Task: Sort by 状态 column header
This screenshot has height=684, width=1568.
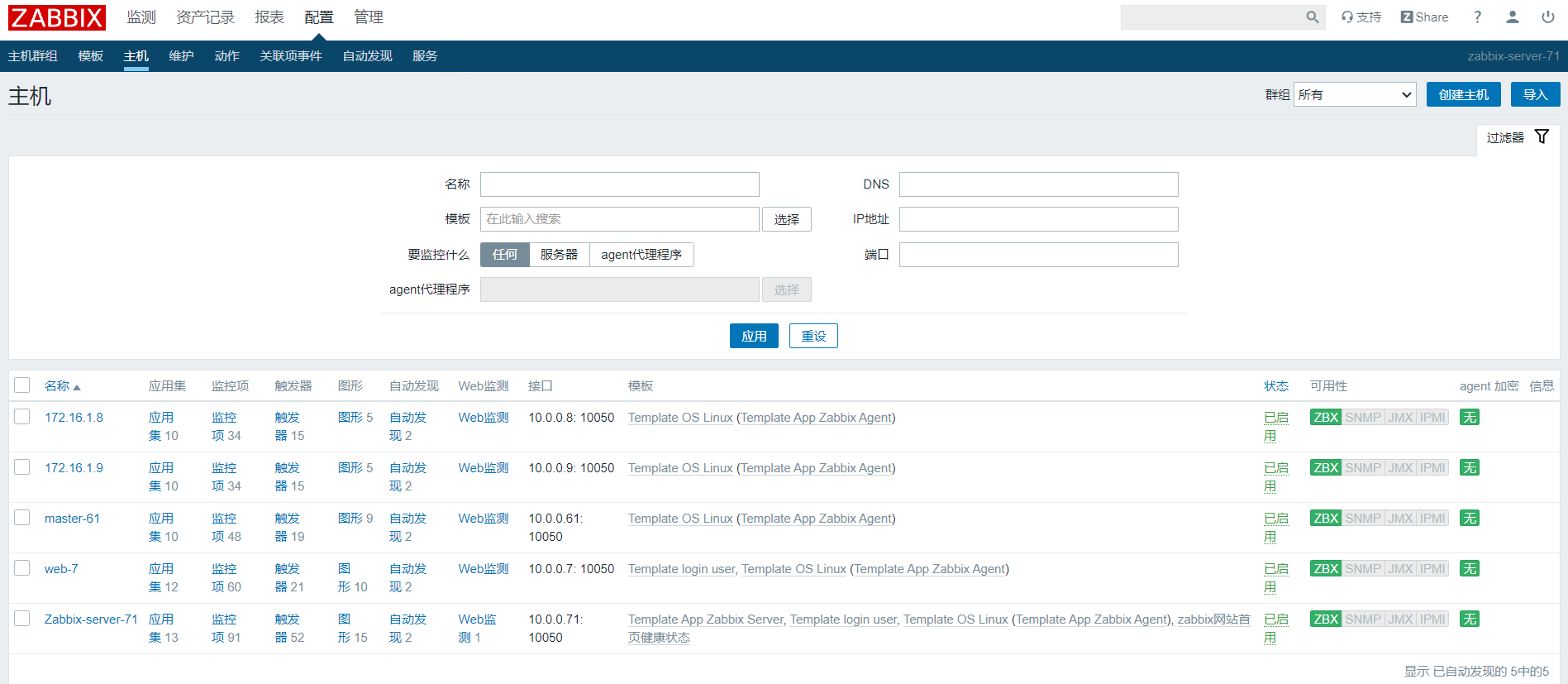Action: pos(1276,386)
